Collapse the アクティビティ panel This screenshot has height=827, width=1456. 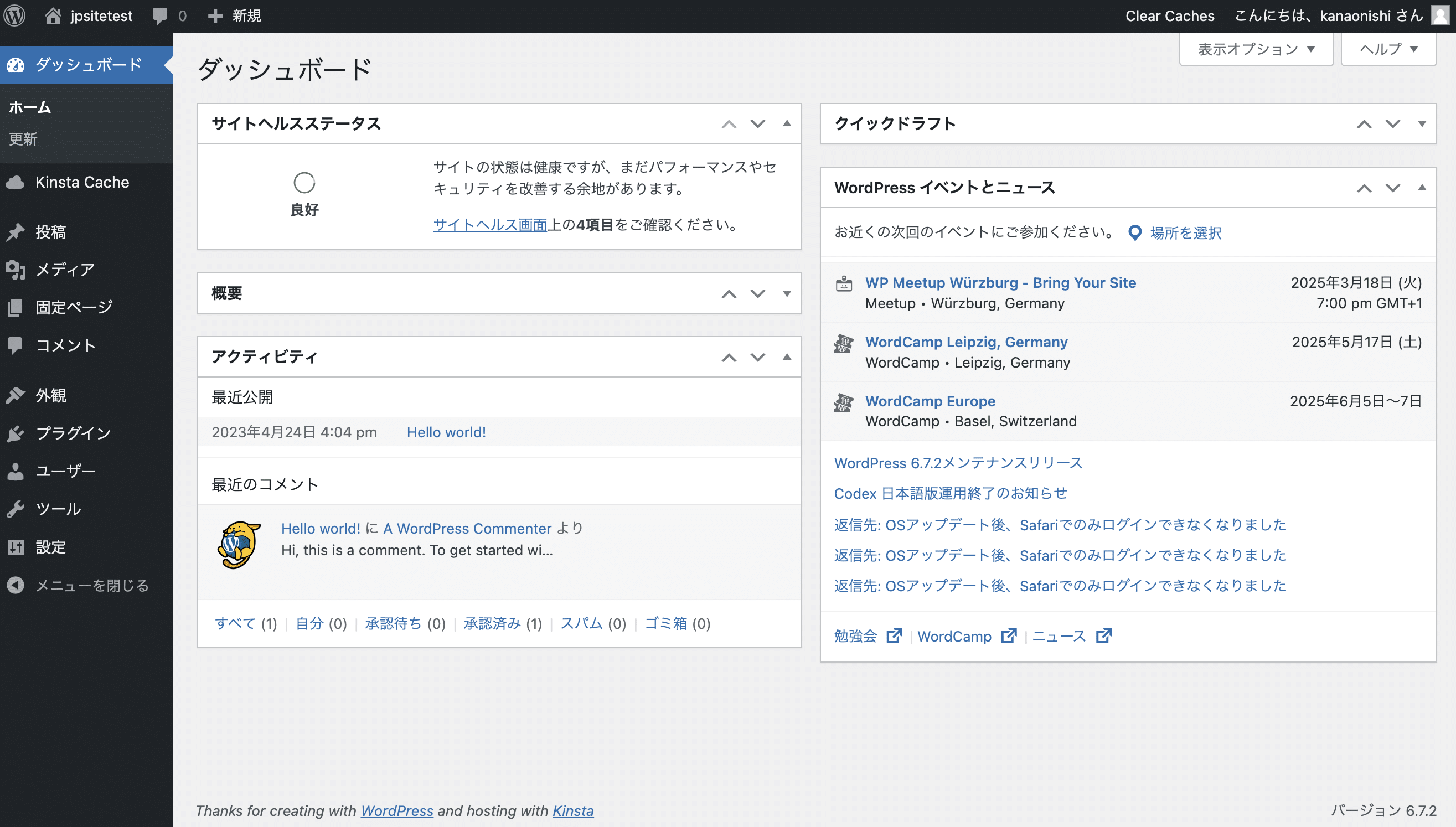pyautogui.click(x=787, y=356)
